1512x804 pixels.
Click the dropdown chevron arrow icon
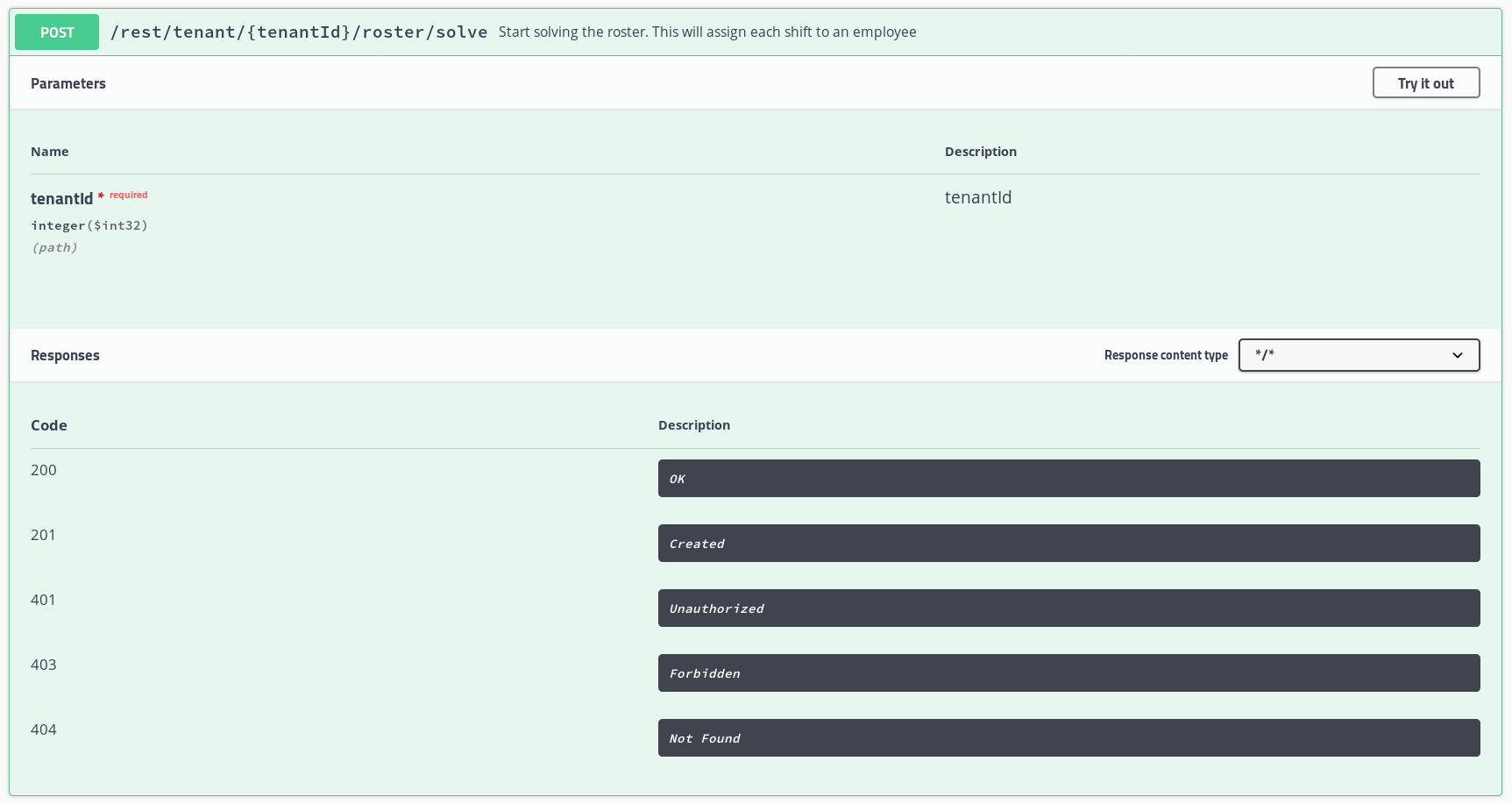(x=1458, y=355)
